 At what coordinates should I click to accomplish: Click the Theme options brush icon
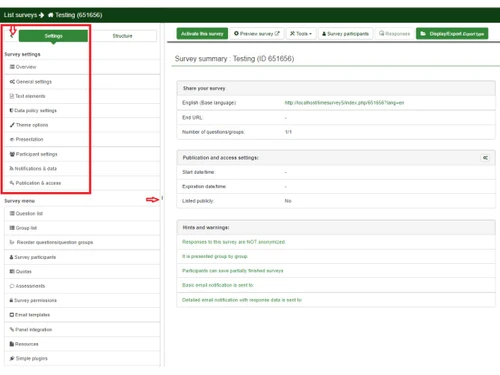coord(12,125)
